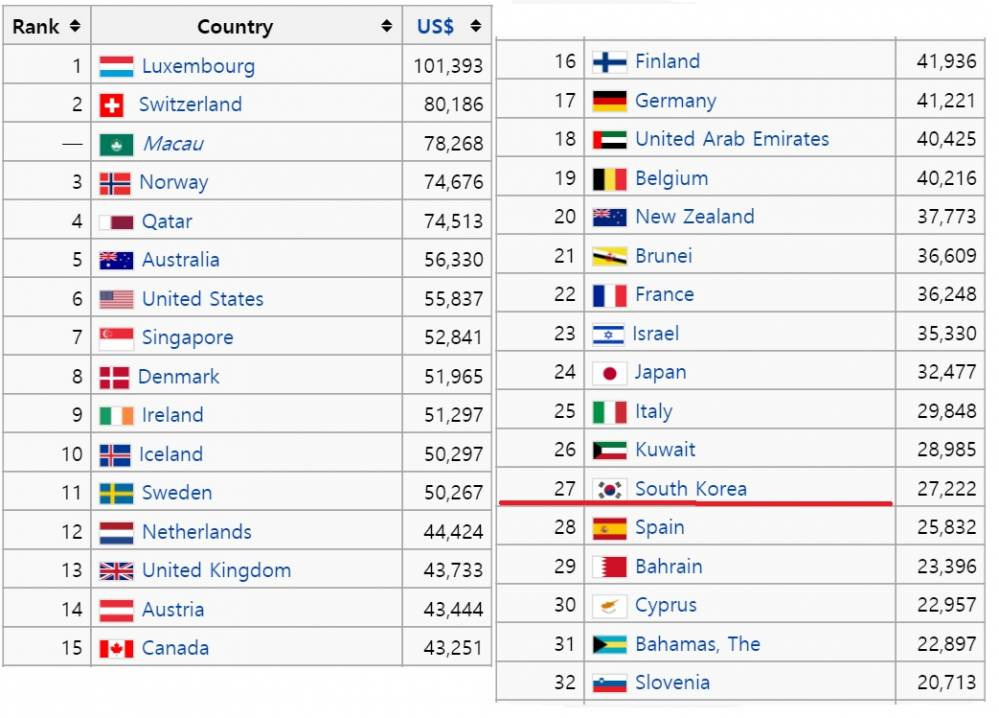Click the Norway flag icon
The image size is (999, 718).
pyautogui.click(x=115, y=183)
